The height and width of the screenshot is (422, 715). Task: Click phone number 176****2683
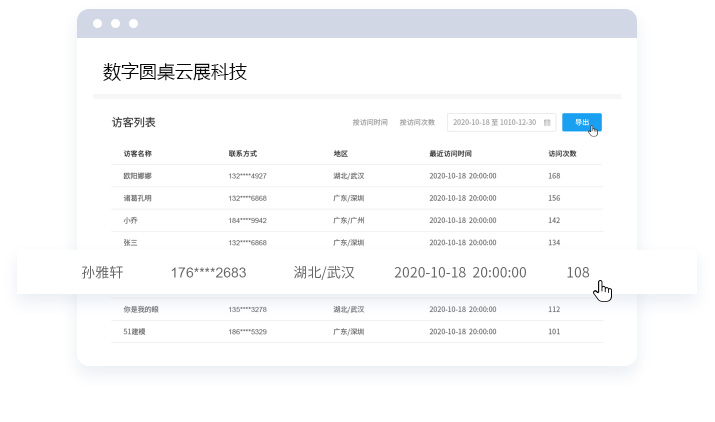[208, 272]
